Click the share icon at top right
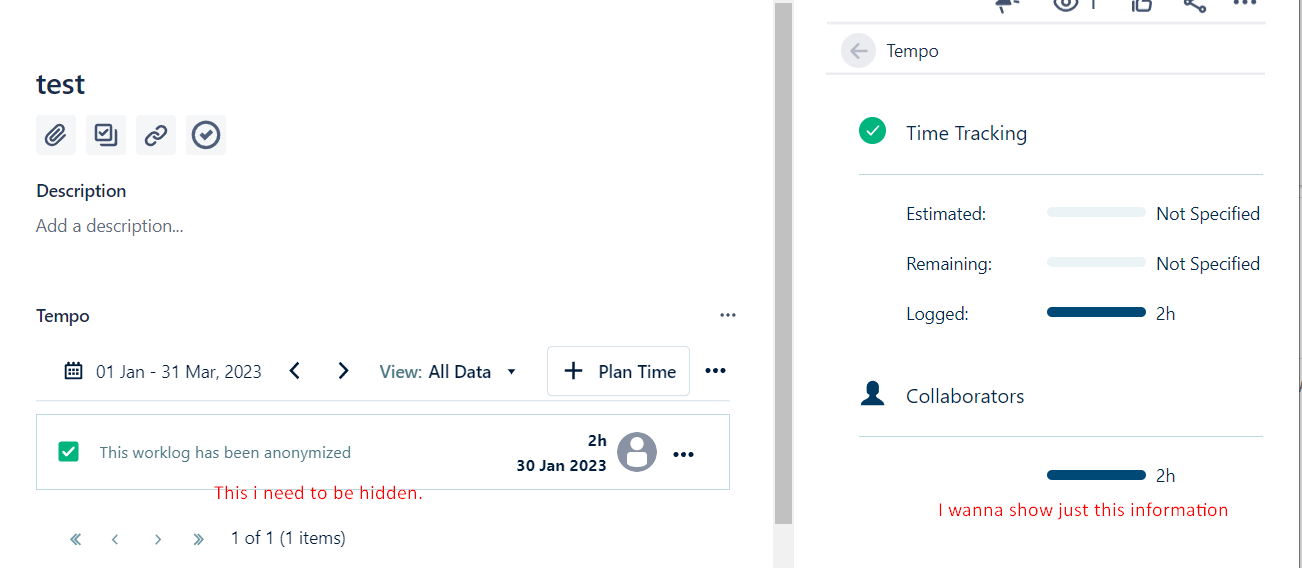The height and width of the screenshot is (568, 1302). pos(1195,4)
